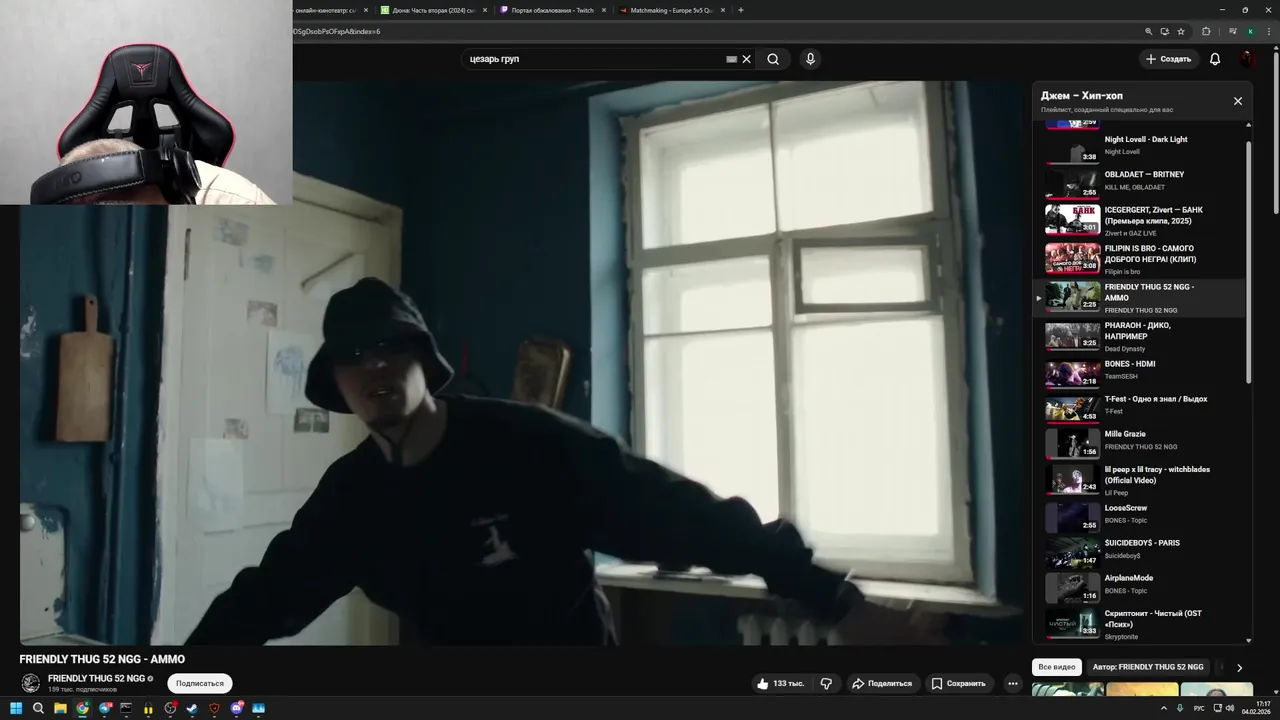1280x720 pixels.
Task: Open a new browser tab with plus
Action: (740, 10)
